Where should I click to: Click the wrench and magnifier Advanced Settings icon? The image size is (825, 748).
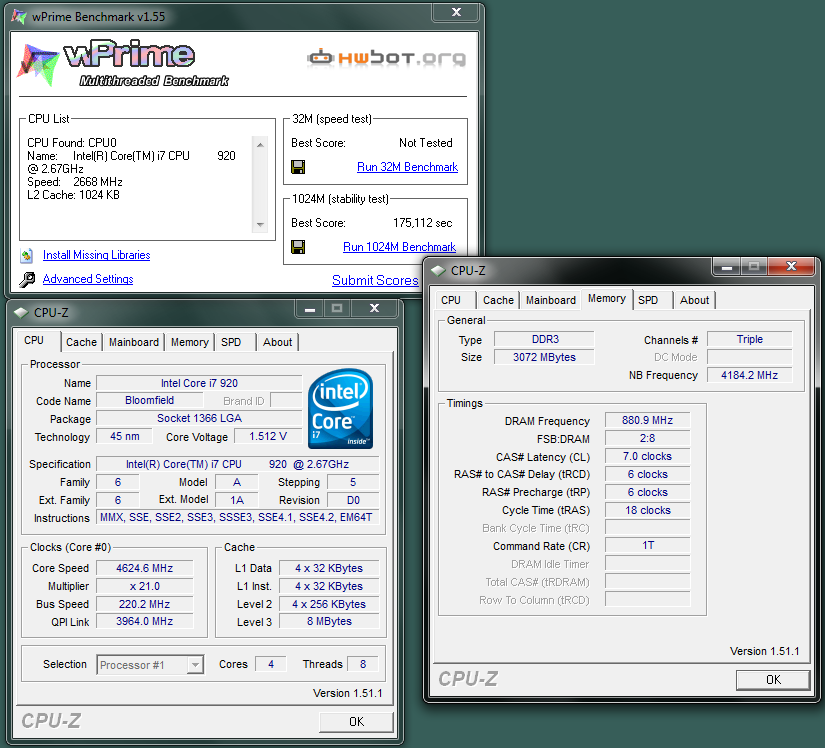tap(27, 279)
